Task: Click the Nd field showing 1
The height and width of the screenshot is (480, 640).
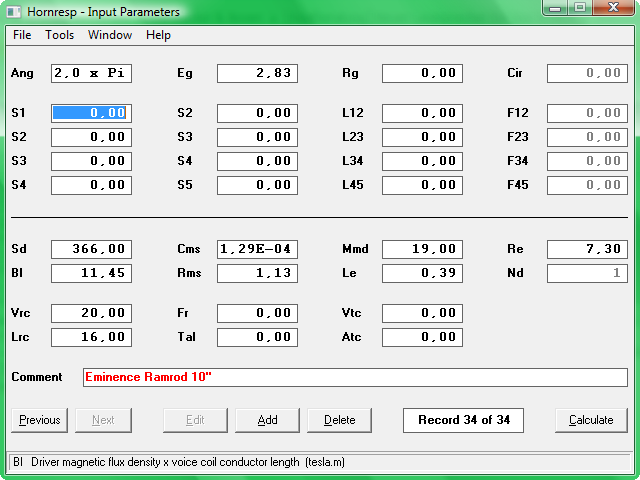Action: [x=587, y=273]
